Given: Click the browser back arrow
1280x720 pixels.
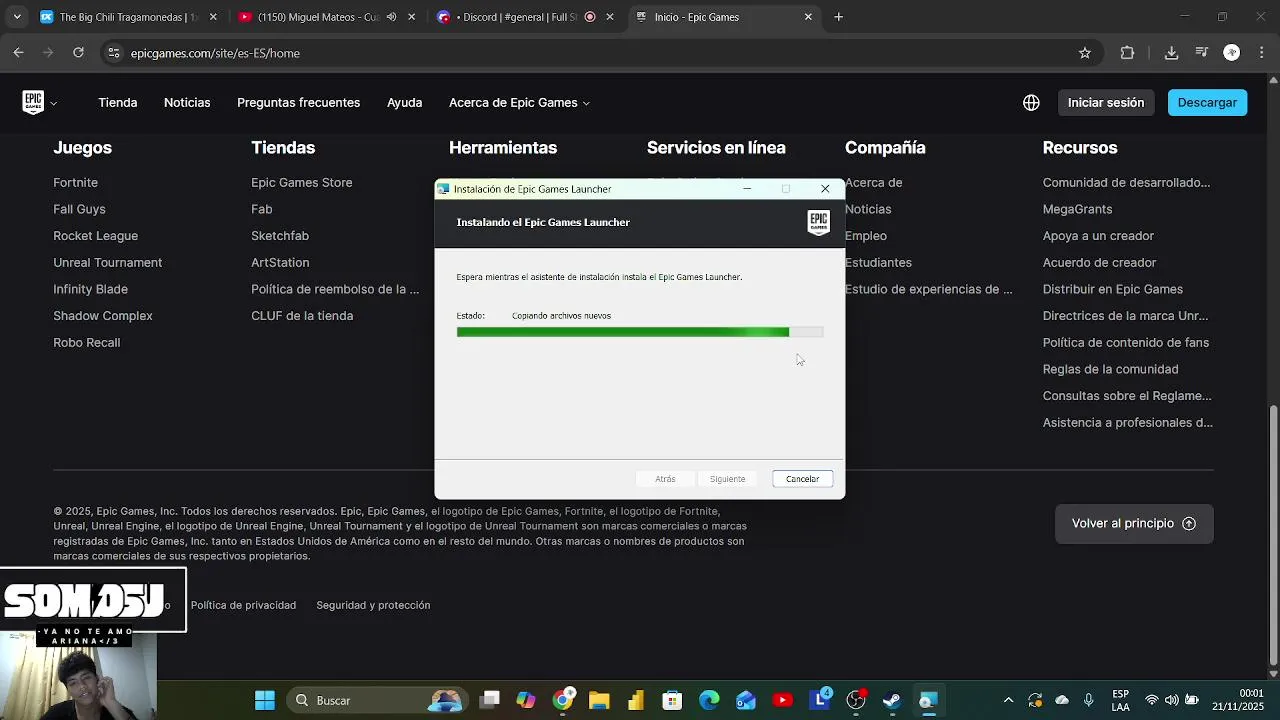Looking at the screenshot, I should pyautogui.click(x=18, y=53).
